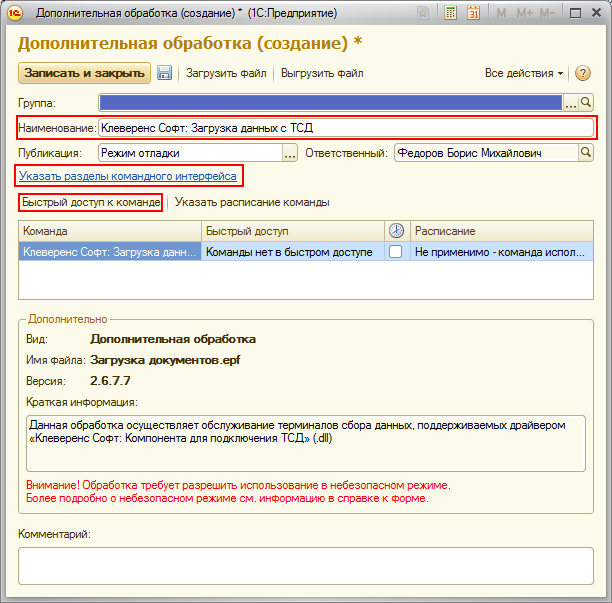612x603 pixels.
Task: Click the Публикация field with Режим отладки
Action: coord(190,153)
